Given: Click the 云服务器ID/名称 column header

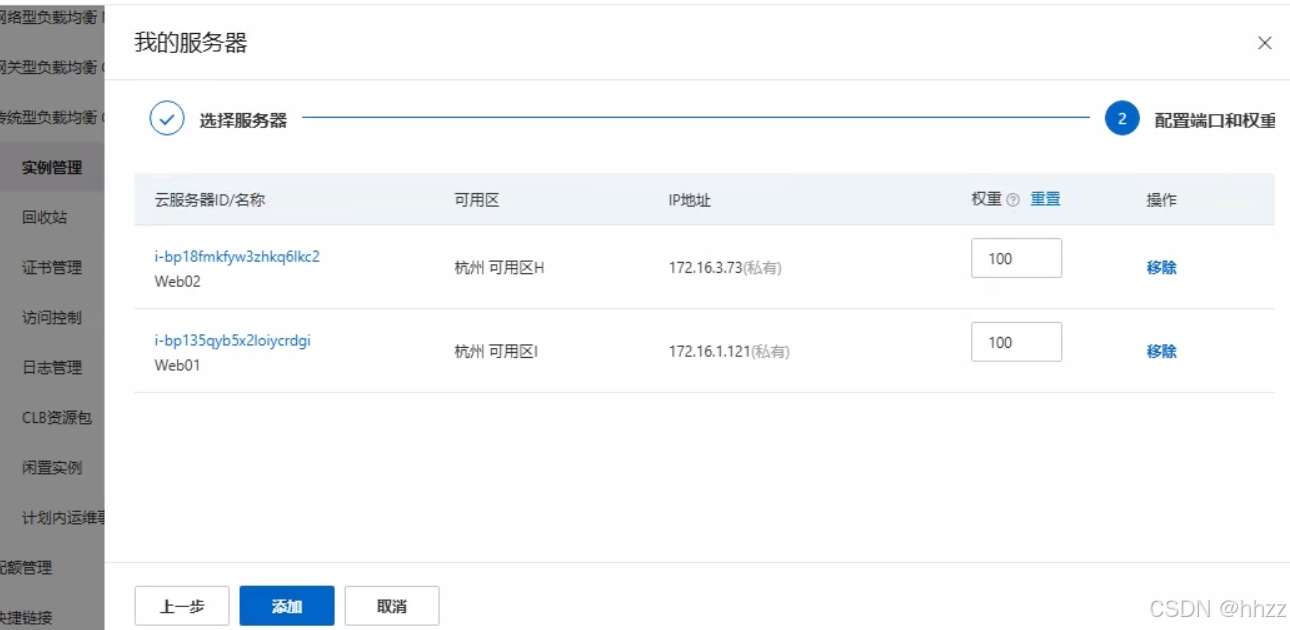Looking at the screenshot, I should (x=210, y=199).
